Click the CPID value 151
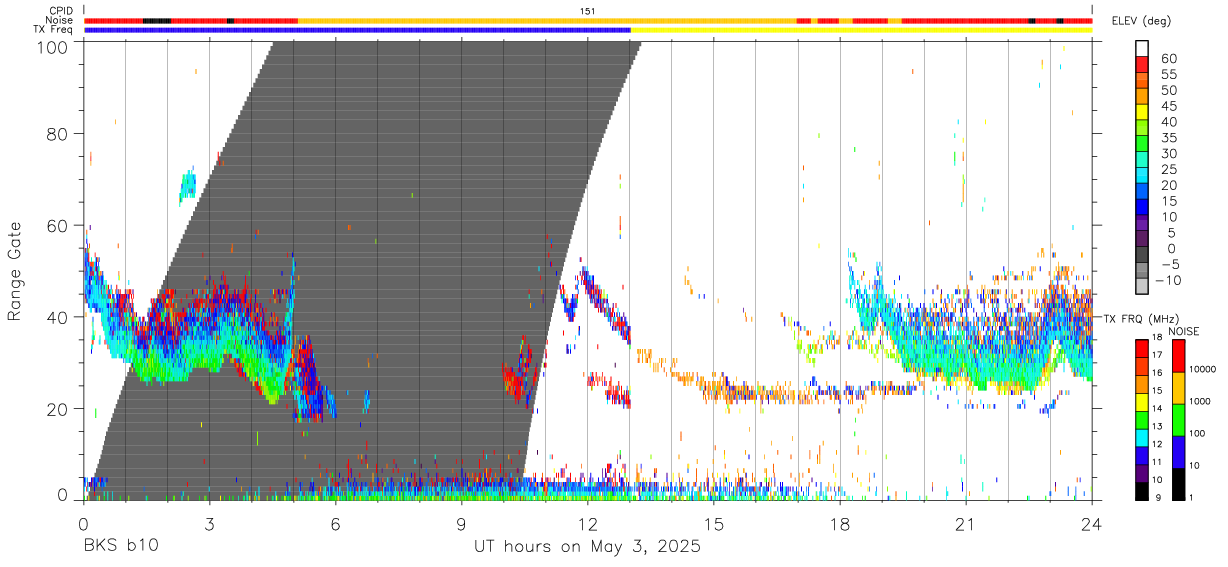The height and width of the screenshot is (567, 1228). point(588,10)
